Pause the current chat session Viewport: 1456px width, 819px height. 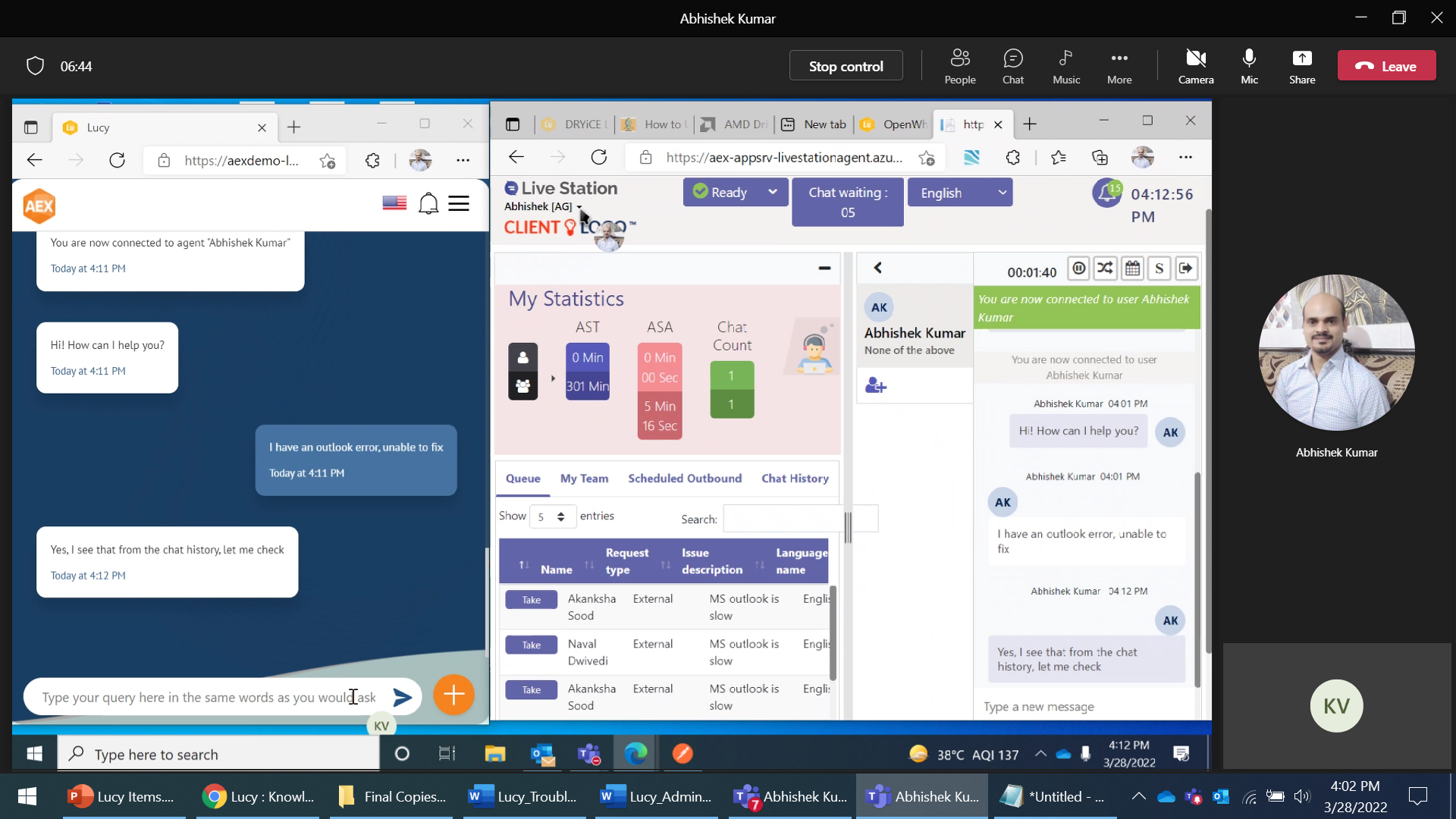1078,268
